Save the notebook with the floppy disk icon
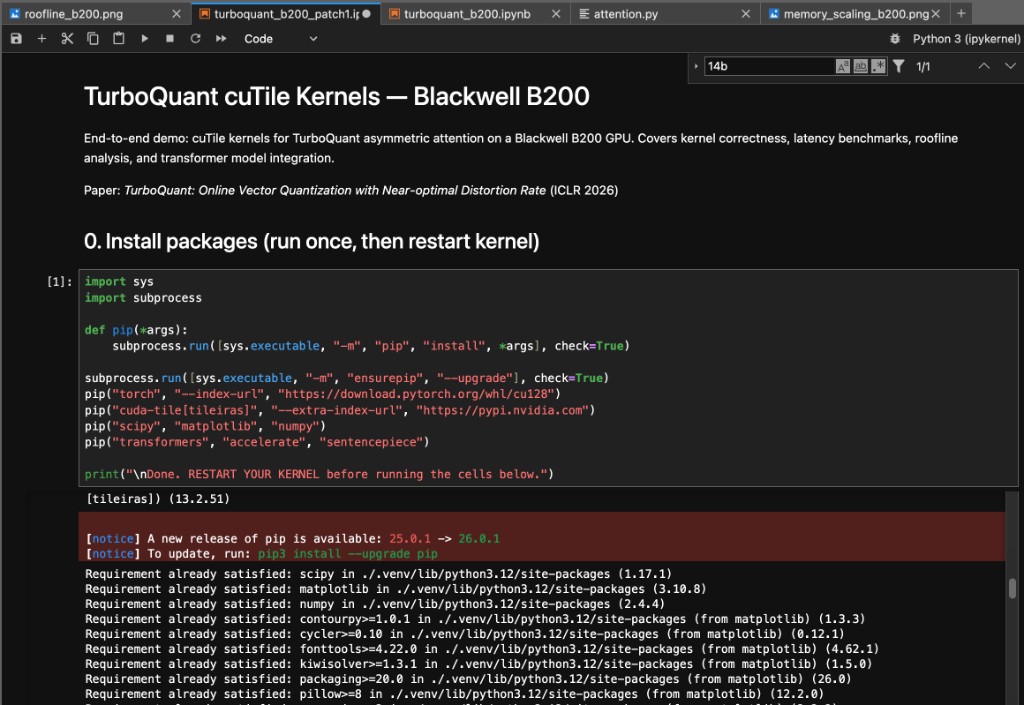This screenshot has height=705, width=1024. tap(16, 39)
